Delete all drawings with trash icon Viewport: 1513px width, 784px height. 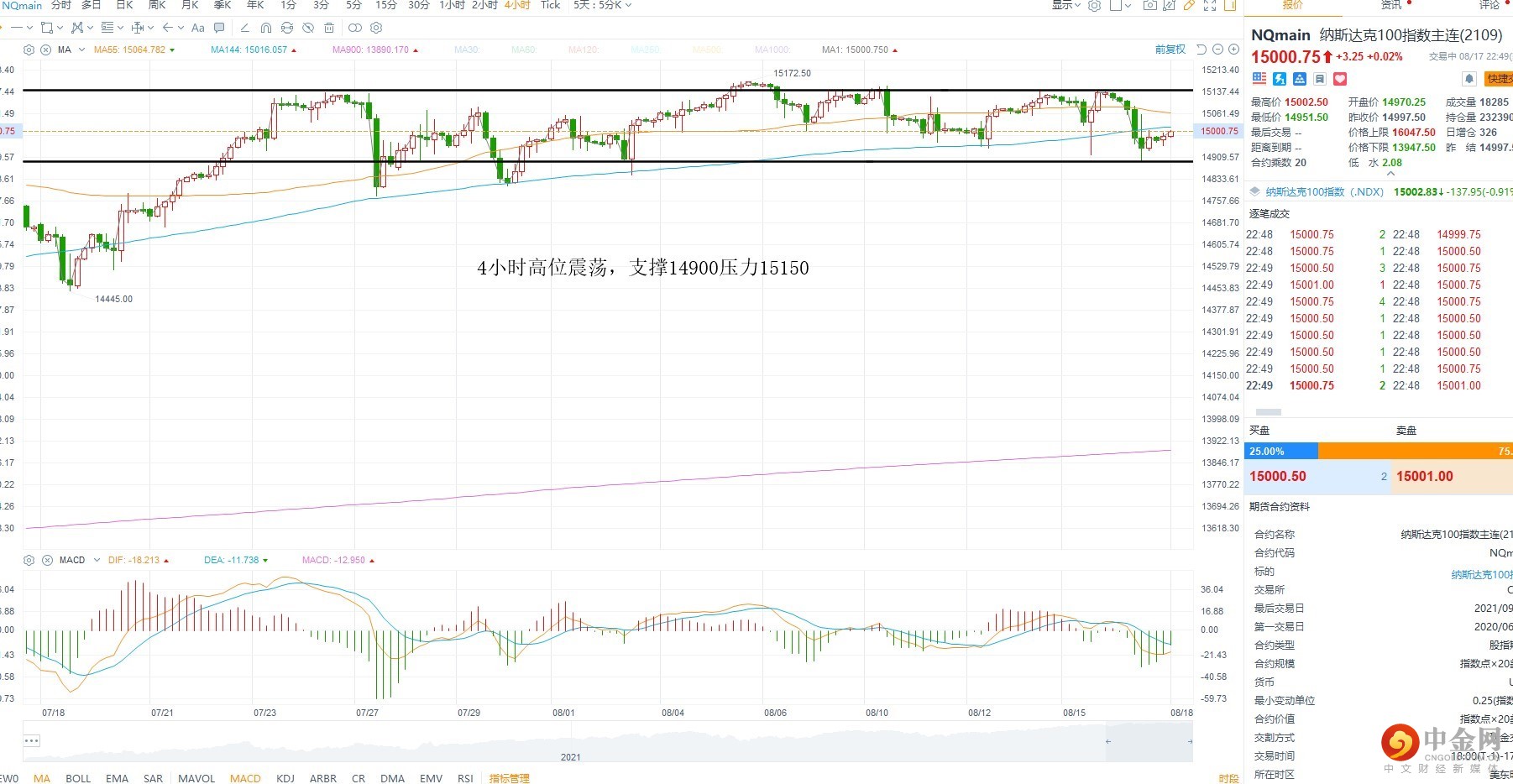(x=329, y=28)
